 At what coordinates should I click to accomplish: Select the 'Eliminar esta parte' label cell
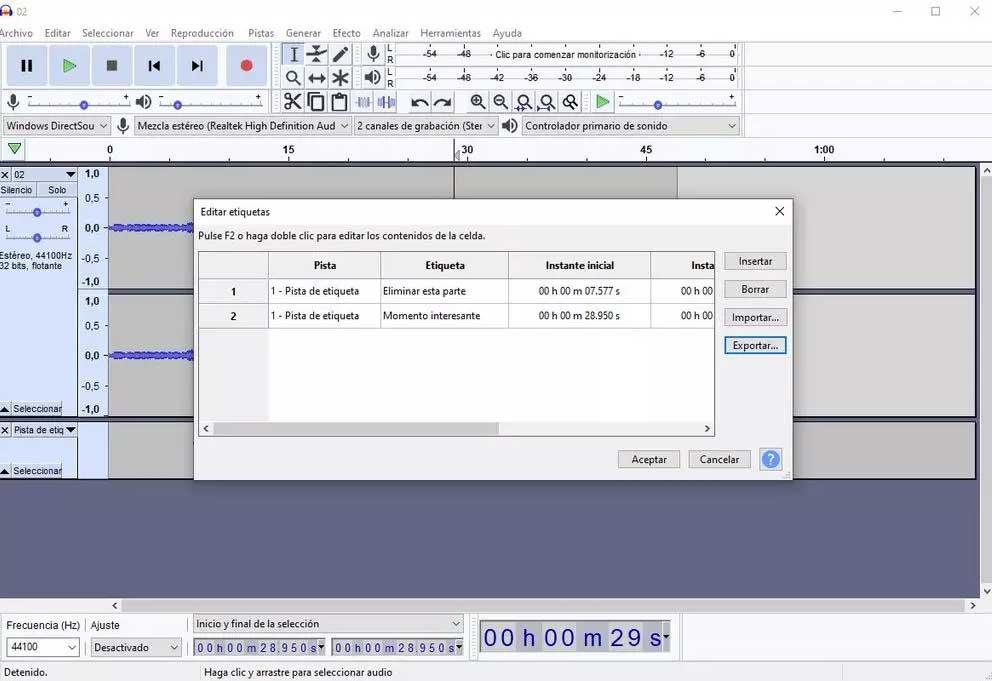tap(444, 291)
